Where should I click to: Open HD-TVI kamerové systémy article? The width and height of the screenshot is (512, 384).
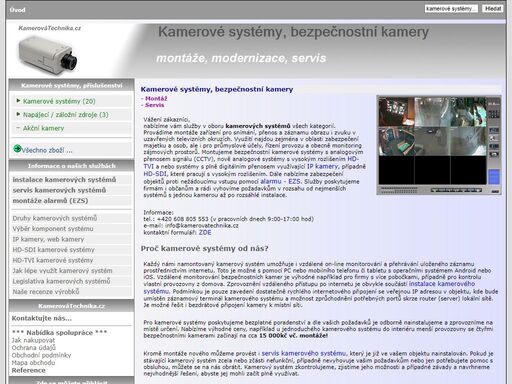click(x=53, y=260)
